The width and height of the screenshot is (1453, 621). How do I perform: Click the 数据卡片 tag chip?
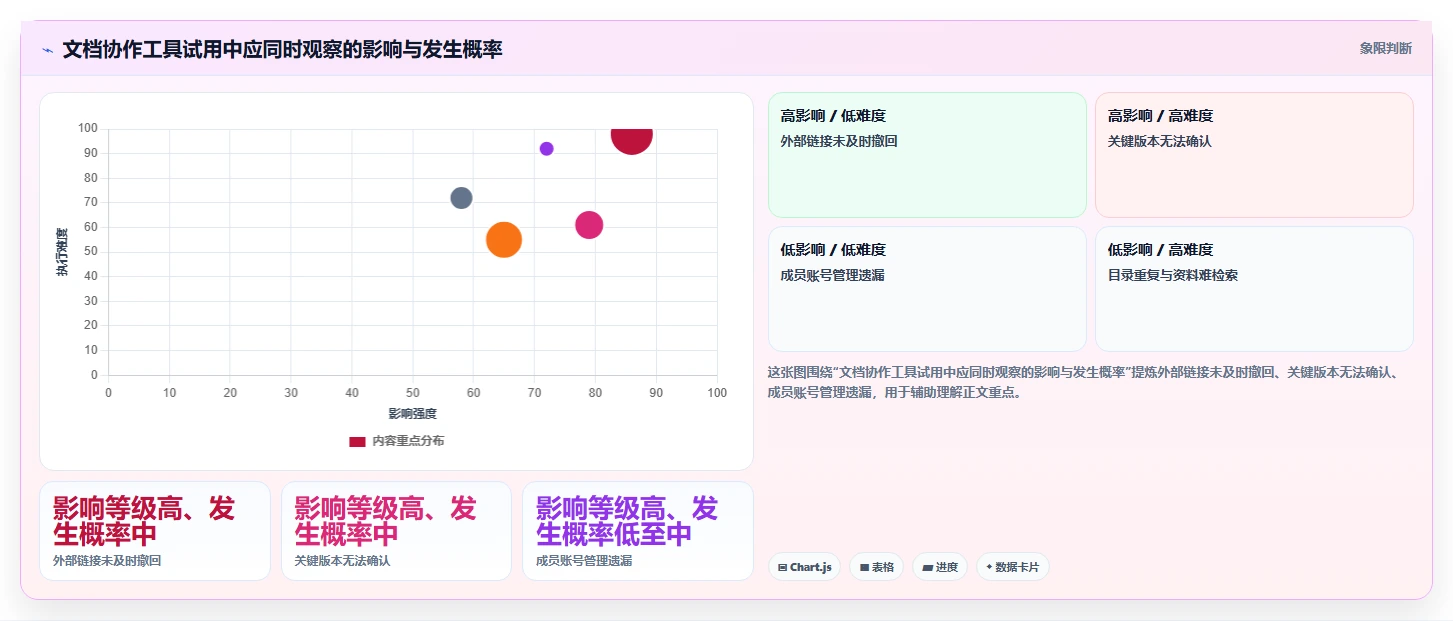pyautogui.click(x=1012, y=567)
